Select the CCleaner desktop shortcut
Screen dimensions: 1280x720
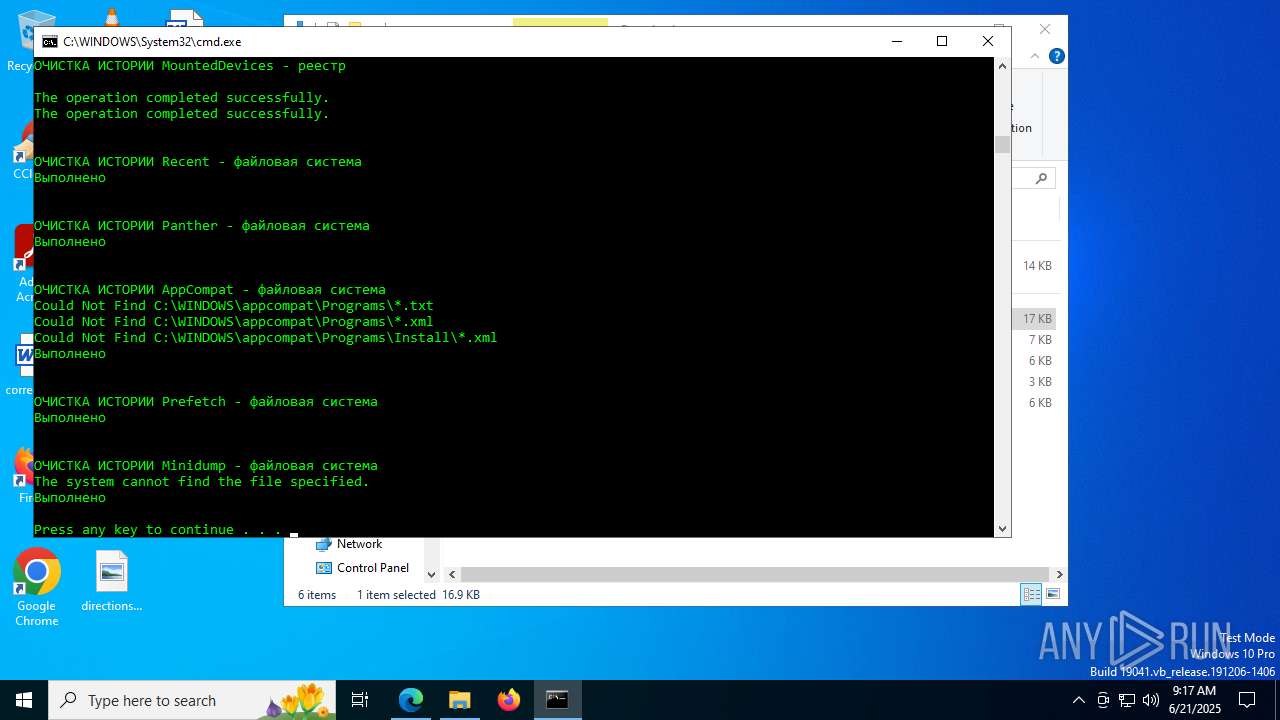(21, 150)
